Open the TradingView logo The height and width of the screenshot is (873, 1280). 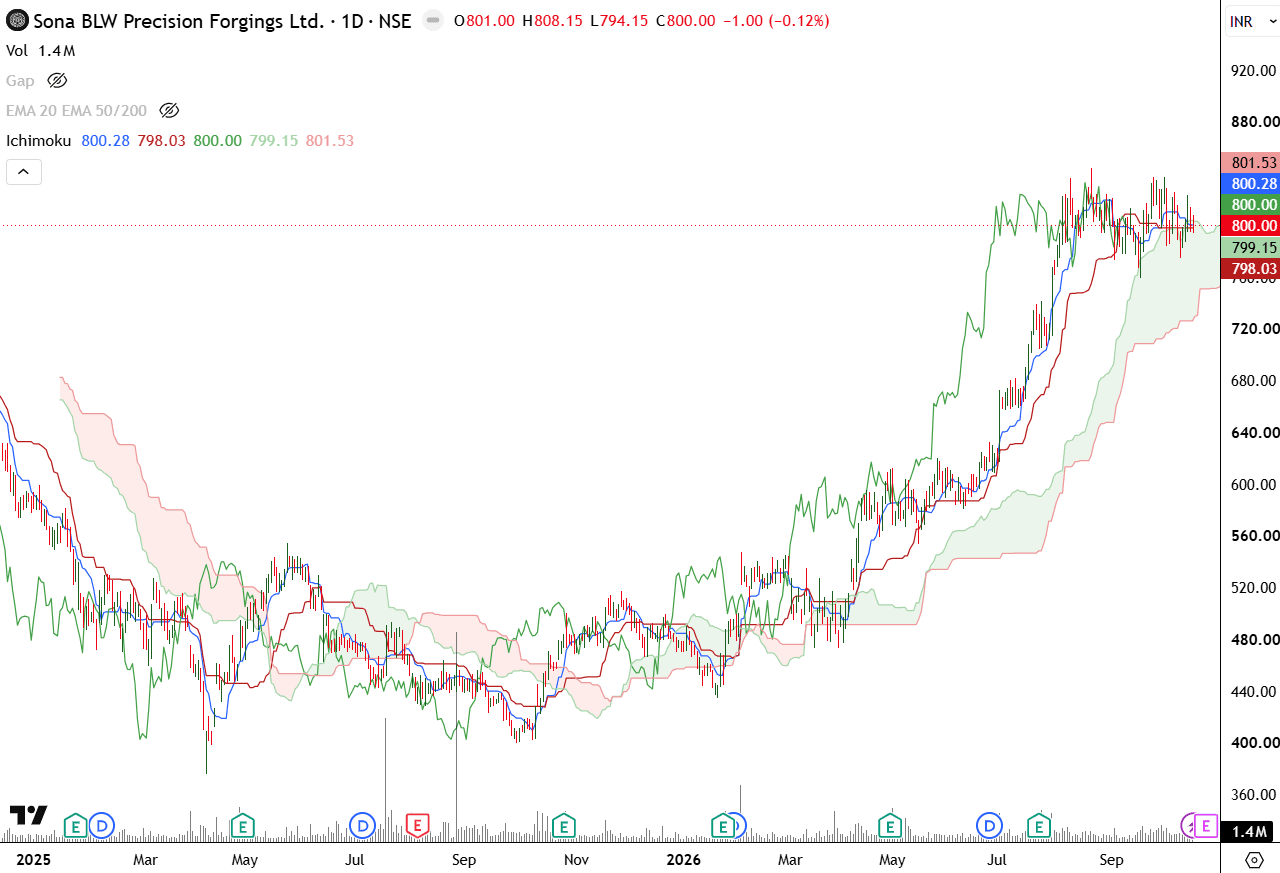coord(29,816)
